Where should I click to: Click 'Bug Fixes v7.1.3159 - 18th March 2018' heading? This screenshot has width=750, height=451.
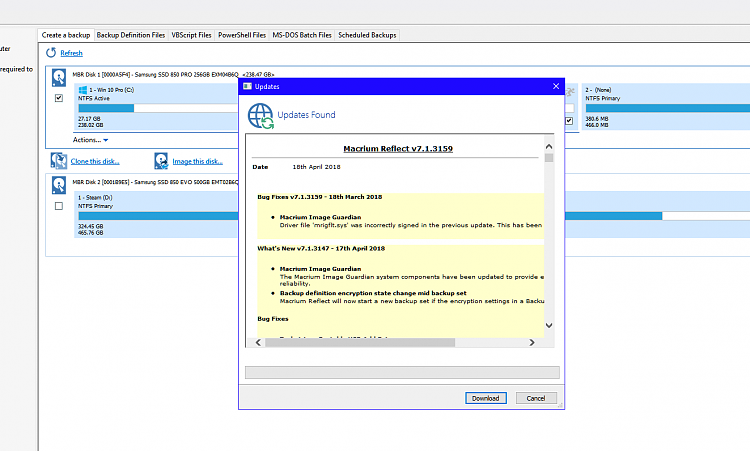[x=320, y=197]
